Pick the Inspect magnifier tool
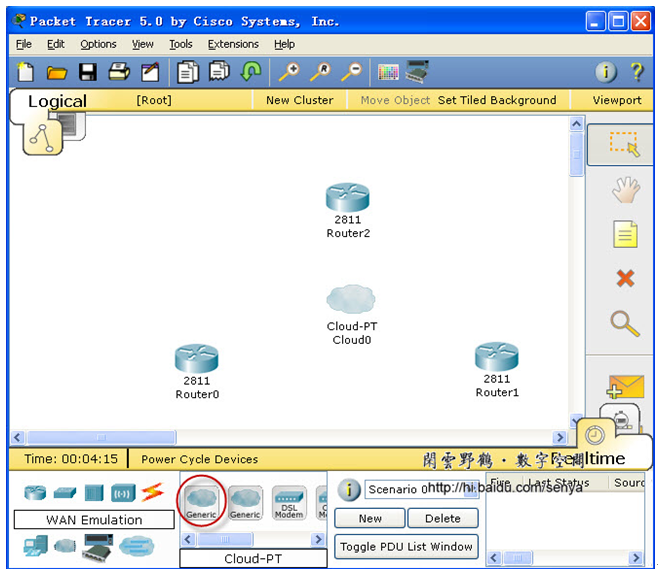The width and height of the screenshot is (658, 575). (625, 324)
